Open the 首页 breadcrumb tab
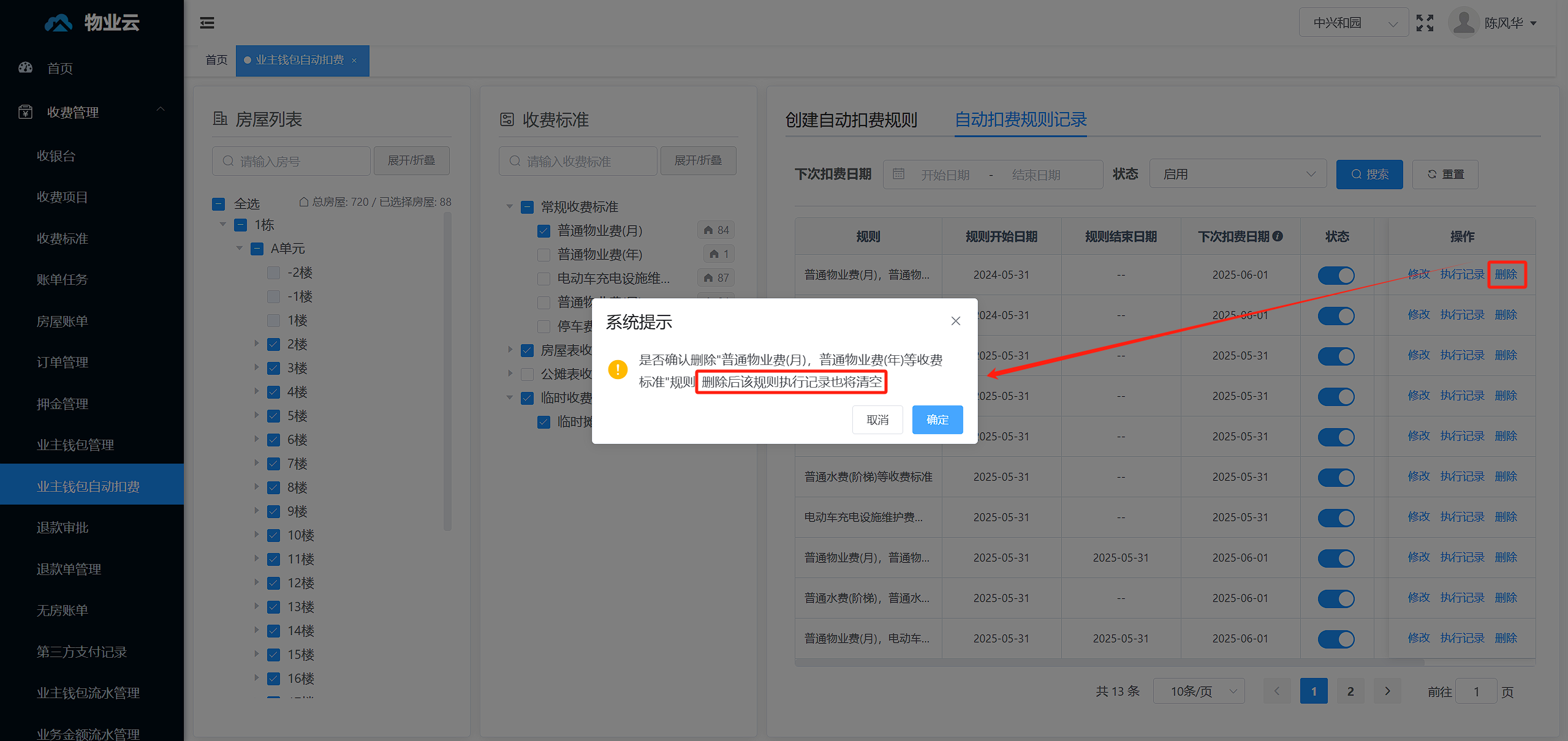Viewport: 1568px width, 741px height. pyautogui.click(x=216, y=60)
